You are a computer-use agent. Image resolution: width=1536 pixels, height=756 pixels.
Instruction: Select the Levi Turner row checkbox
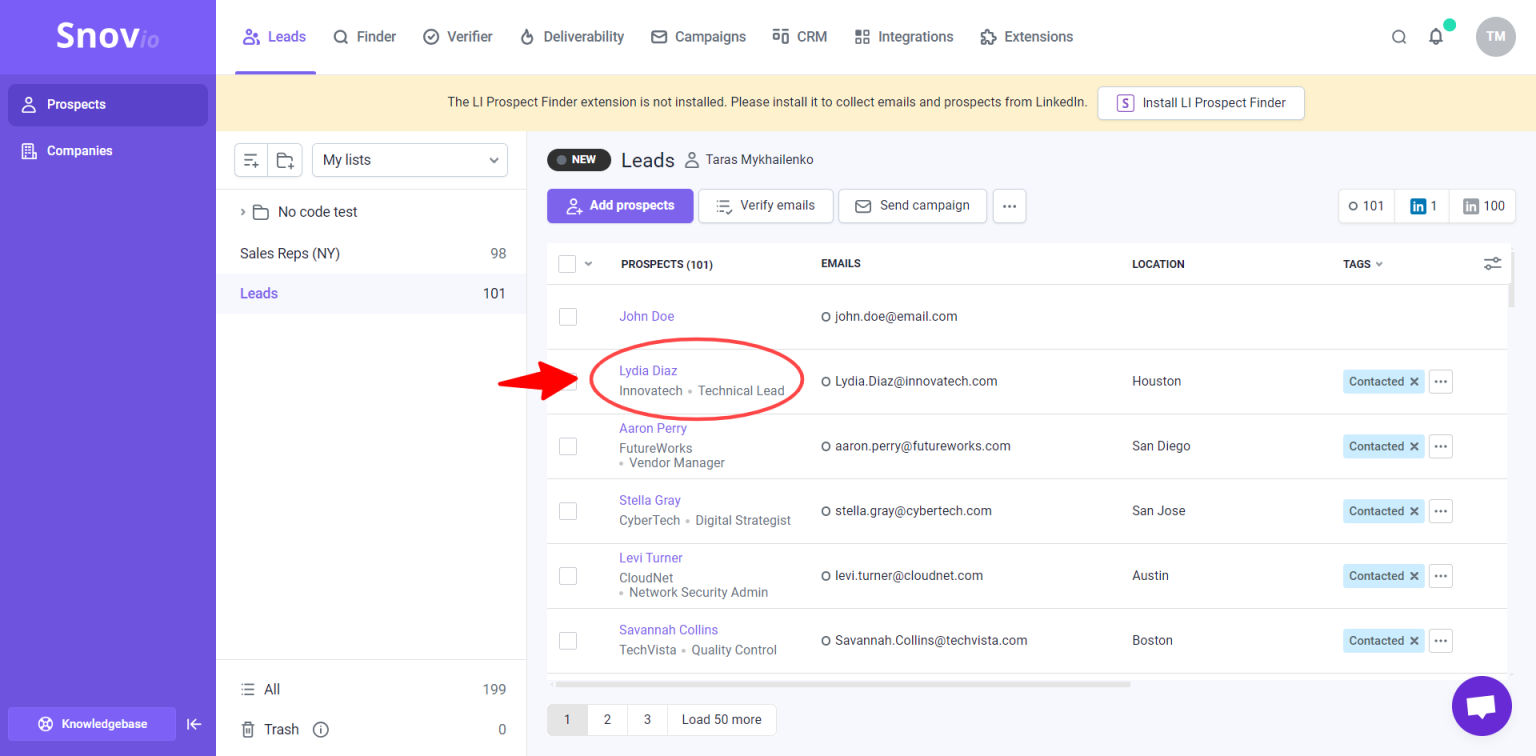coord(567,576)
